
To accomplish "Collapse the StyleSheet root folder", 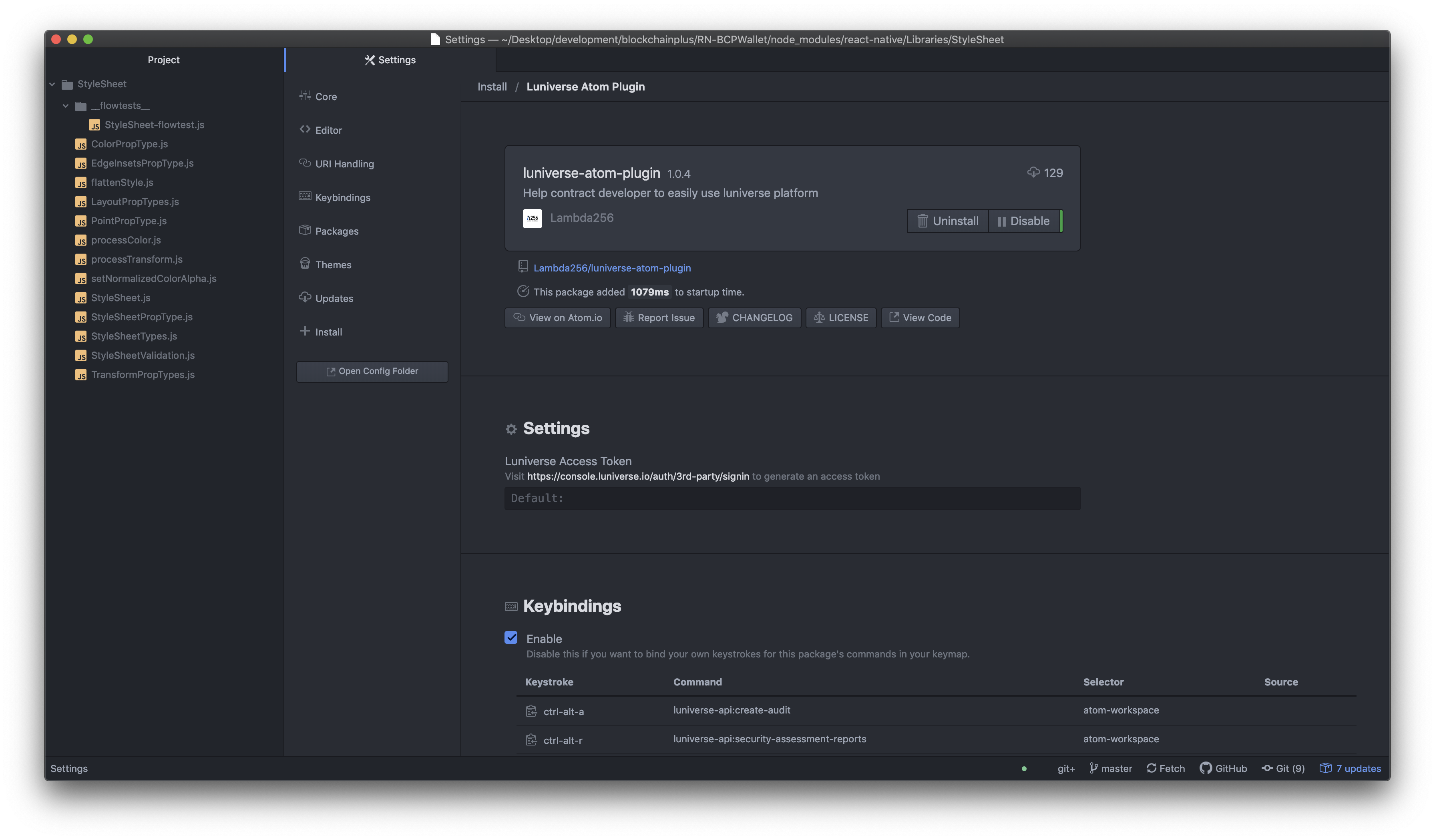I will pos(52,84).
